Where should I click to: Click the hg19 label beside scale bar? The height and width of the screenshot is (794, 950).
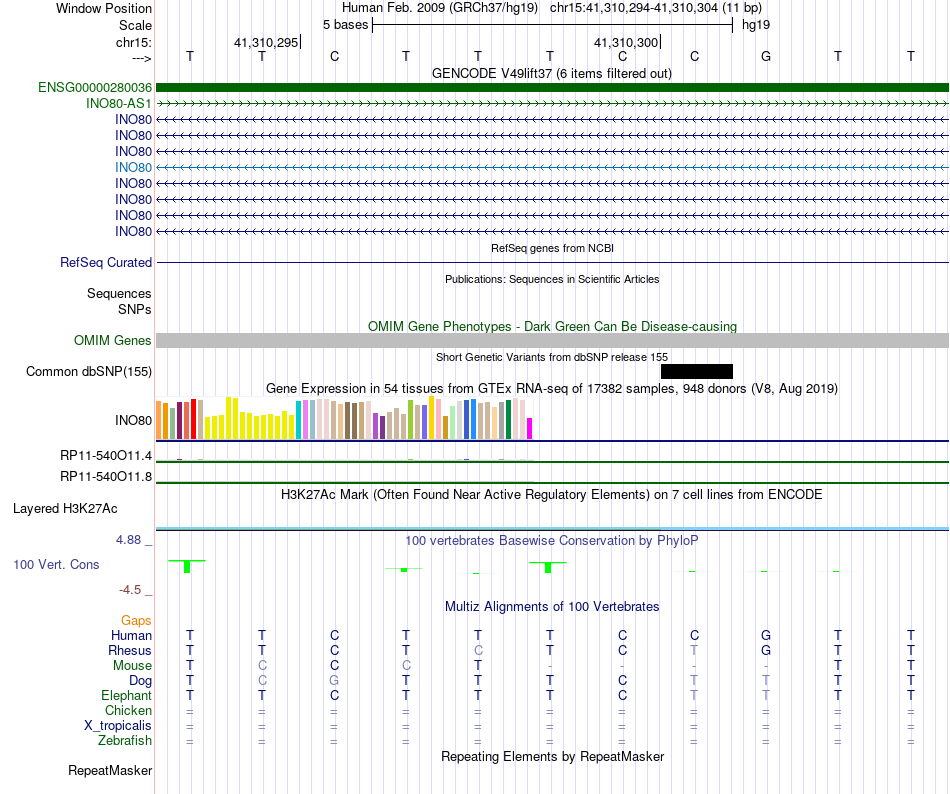(756, 25)
